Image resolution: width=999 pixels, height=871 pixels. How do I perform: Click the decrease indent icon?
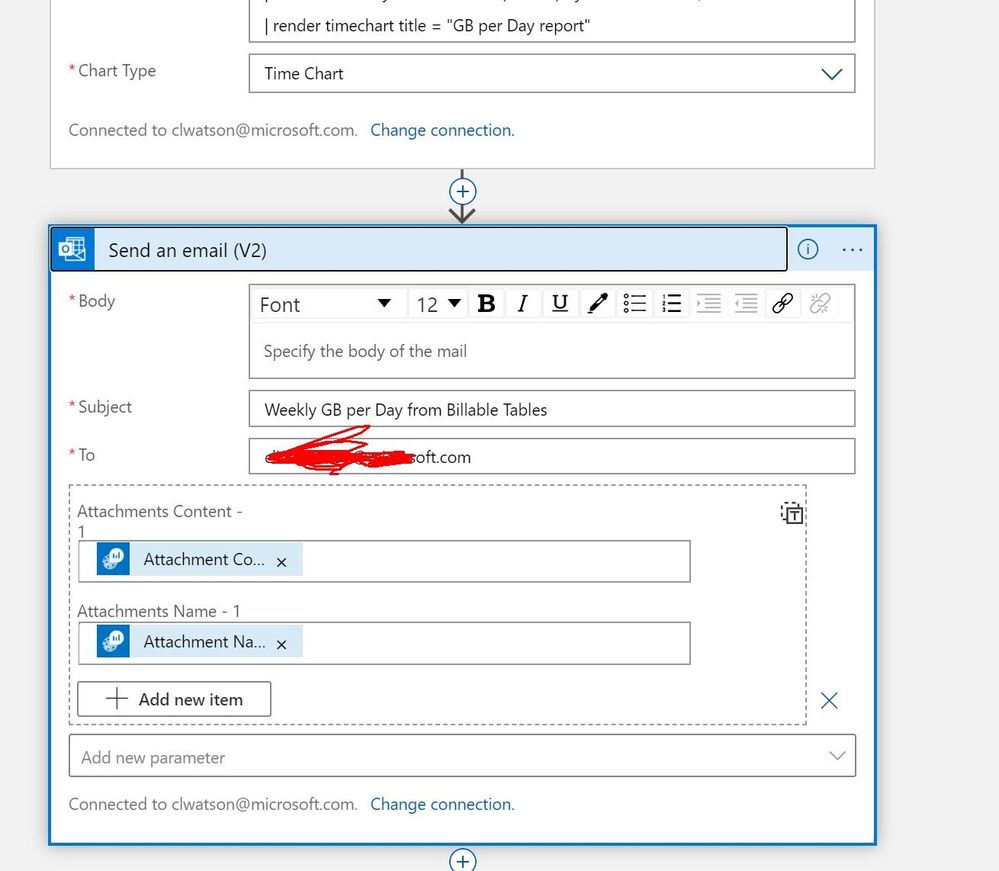pos(745,304)
